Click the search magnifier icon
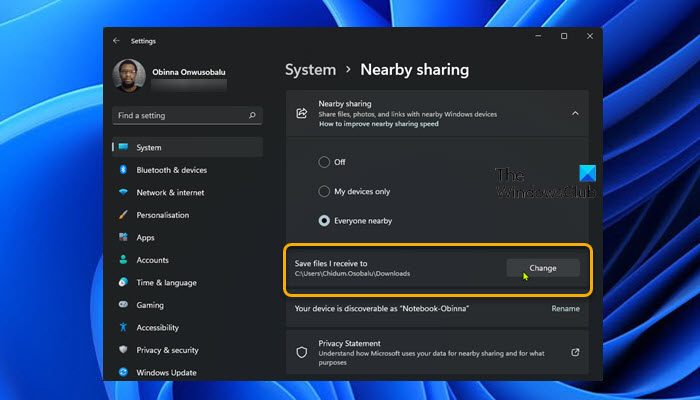Image resolution: width=700 pixels, height=400 pixels. [x=252, y=116]
